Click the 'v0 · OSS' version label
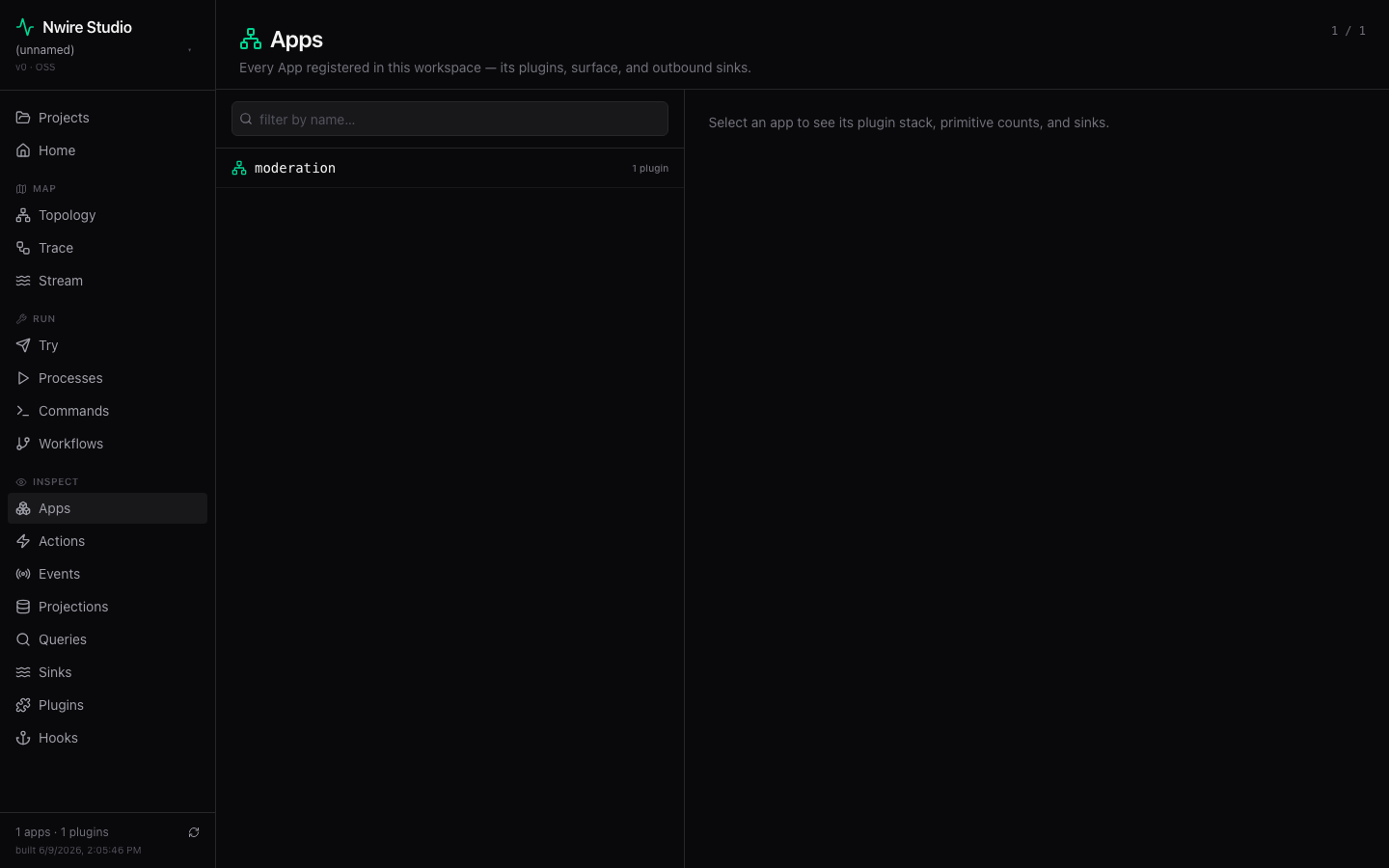Screen dimensions: 1389x868 click(x=35, y=68)
